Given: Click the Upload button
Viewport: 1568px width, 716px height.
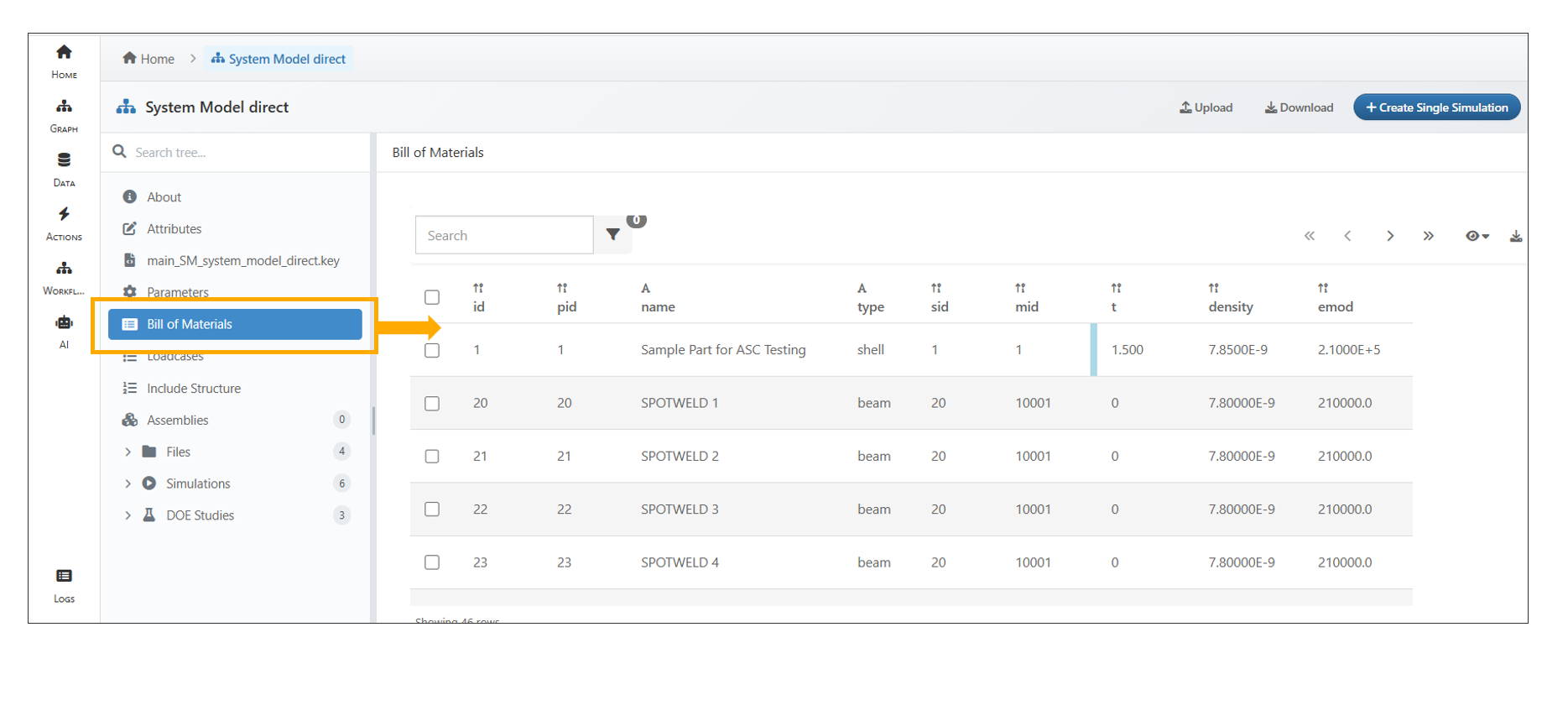Looking at the screenshot, I should pyautogui.click(x=1206, y=107).
